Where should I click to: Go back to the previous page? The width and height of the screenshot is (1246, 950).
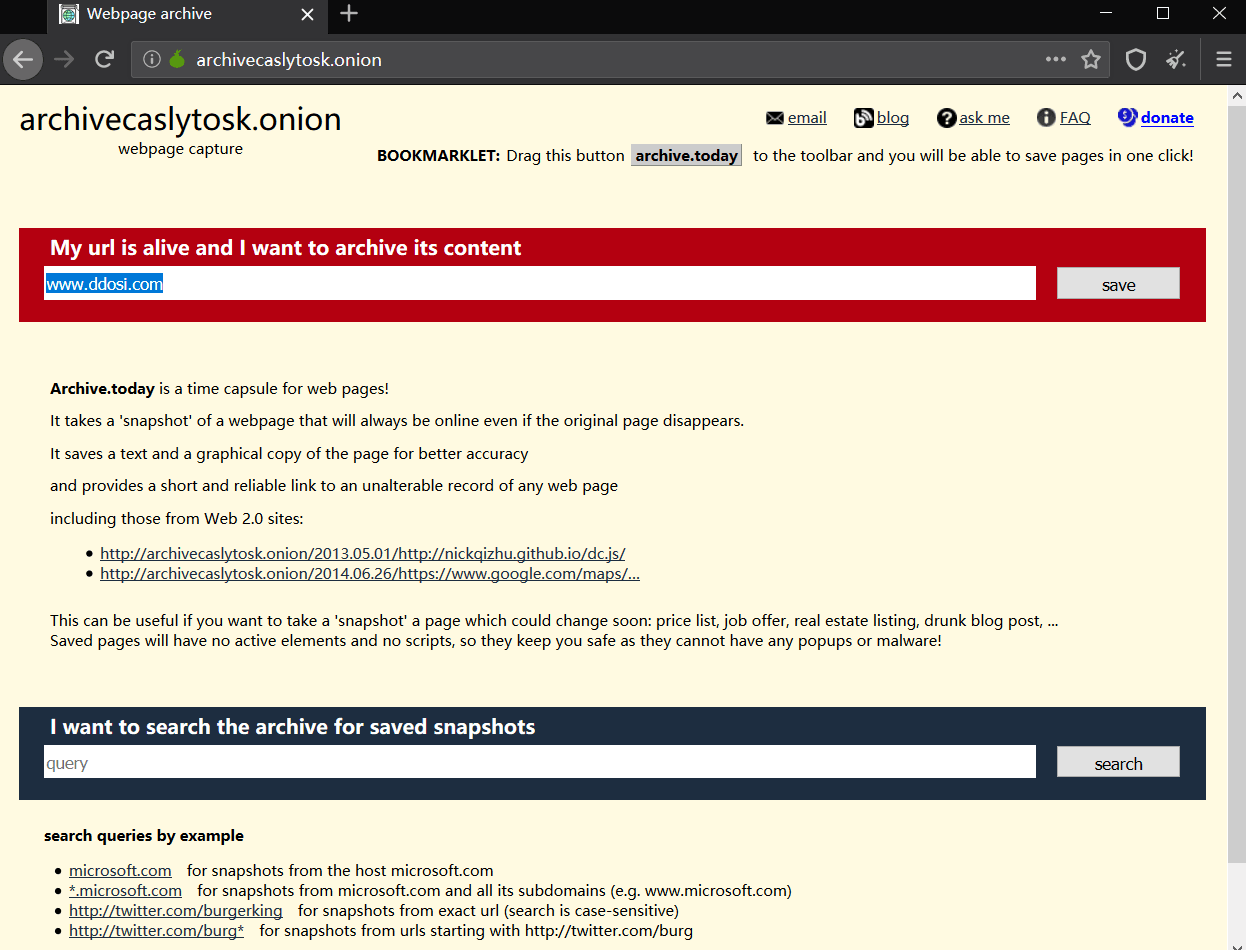(23, 60)
